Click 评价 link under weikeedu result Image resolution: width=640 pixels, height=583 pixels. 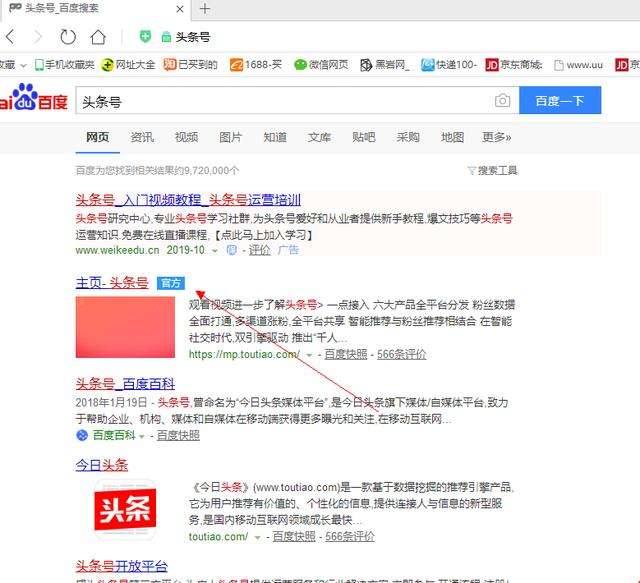pos(259,250)
